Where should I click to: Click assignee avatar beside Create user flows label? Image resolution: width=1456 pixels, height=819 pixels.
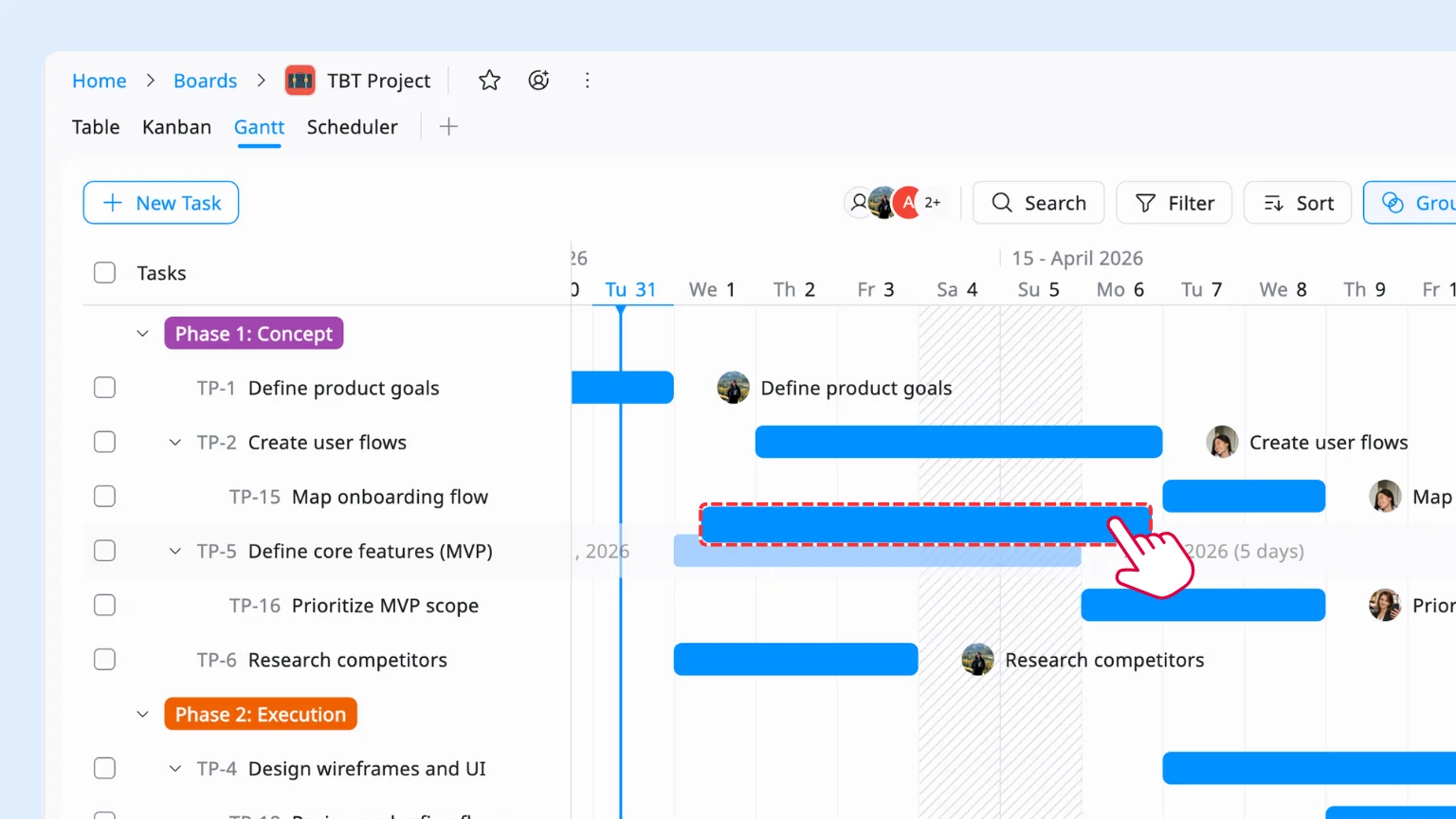pyautogui.click(x=1222, y=443)
